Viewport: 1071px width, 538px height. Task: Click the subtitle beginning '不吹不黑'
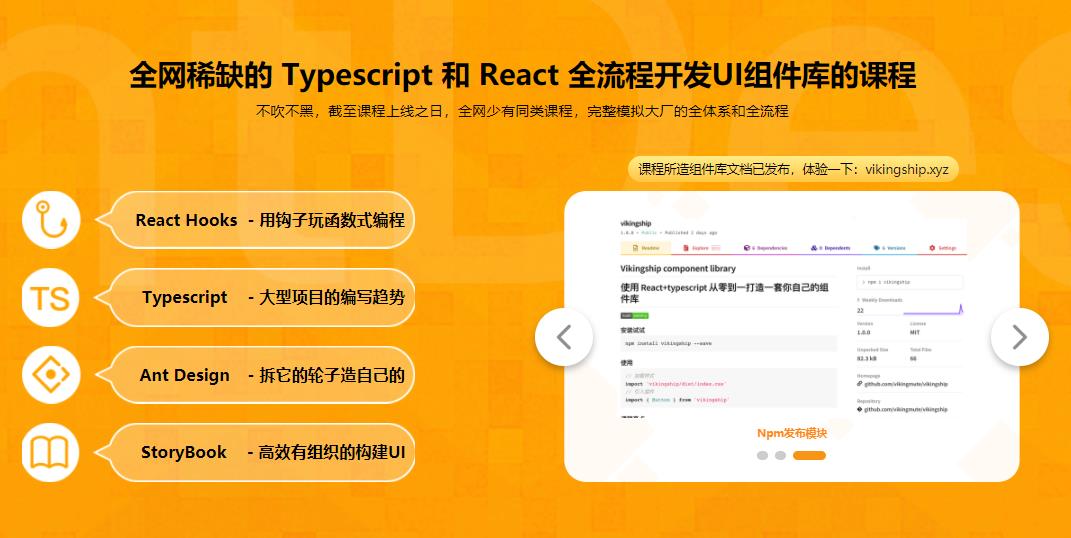(522, 112)
